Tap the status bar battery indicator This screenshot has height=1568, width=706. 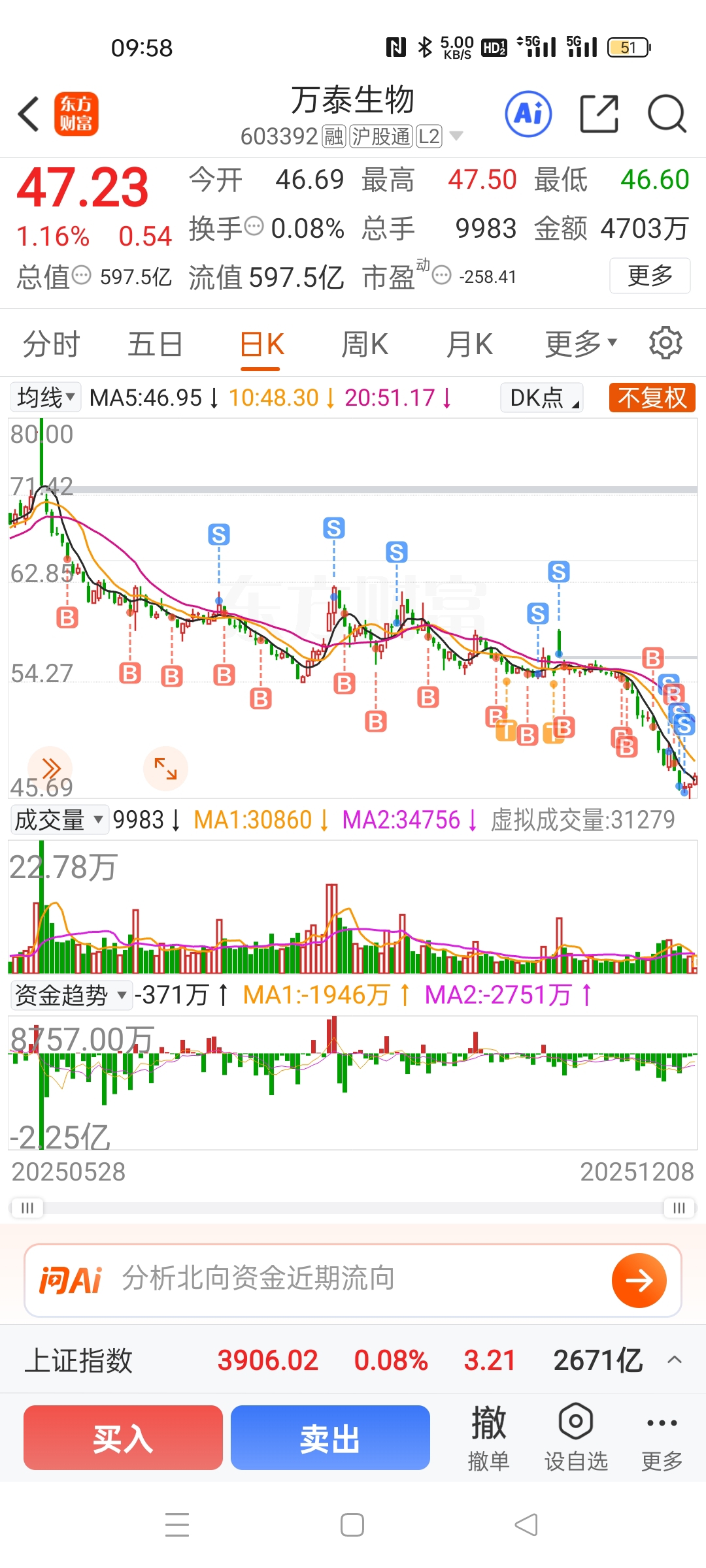pos(629,47)
